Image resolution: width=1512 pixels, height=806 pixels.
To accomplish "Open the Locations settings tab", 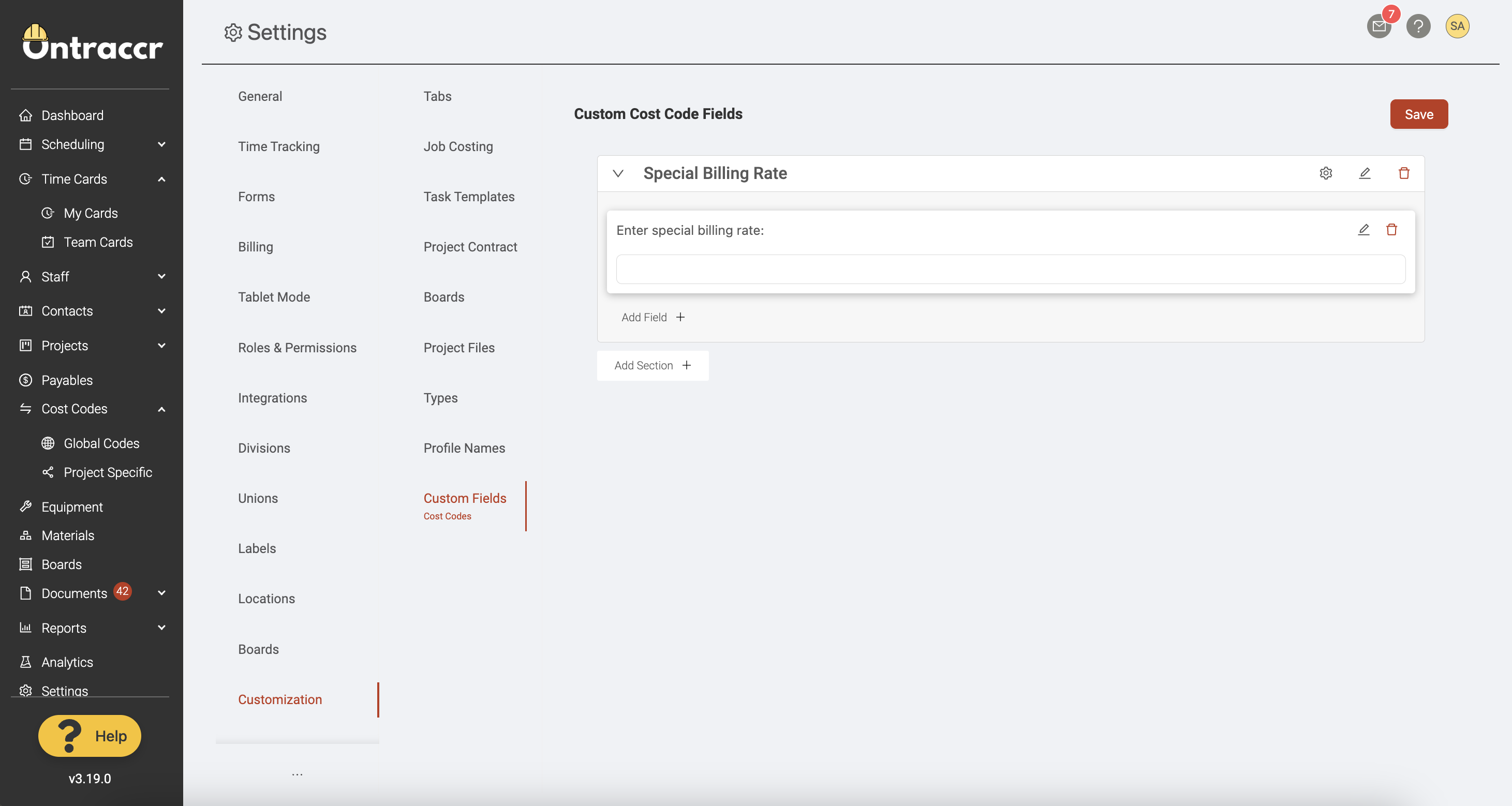I will tap(266, 599).
